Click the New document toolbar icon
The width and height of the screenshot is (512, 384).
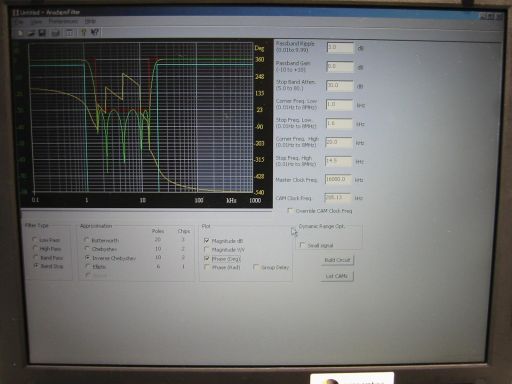20,33
